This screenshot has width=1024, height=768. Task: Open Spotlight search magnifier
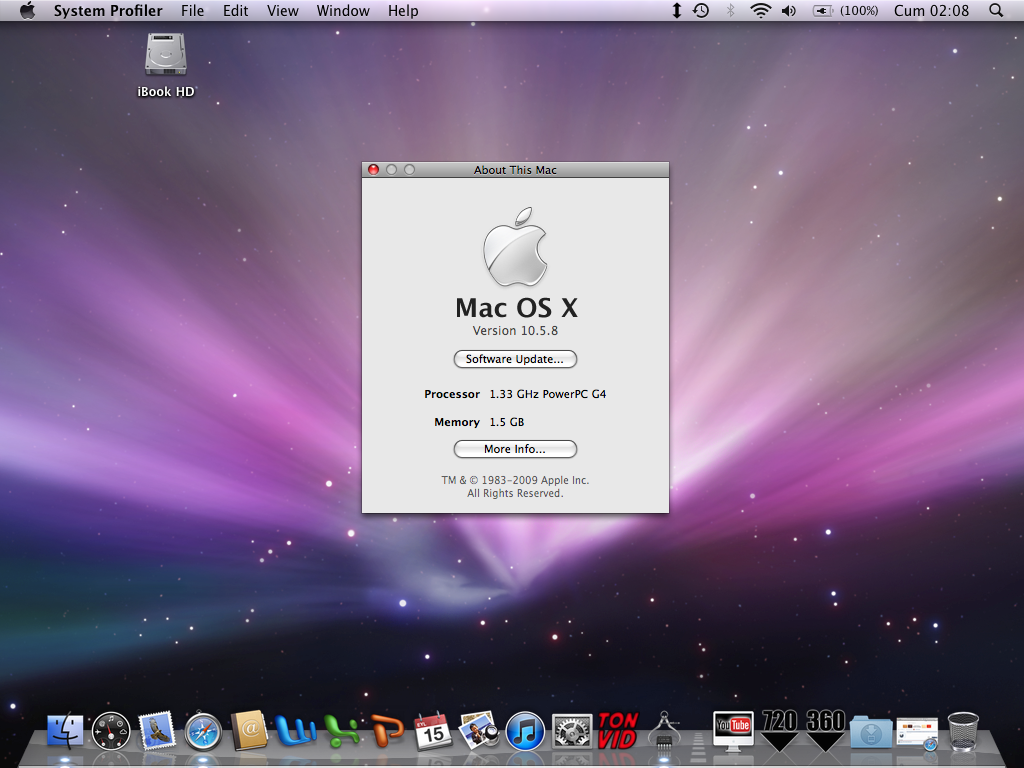(996, 10)
